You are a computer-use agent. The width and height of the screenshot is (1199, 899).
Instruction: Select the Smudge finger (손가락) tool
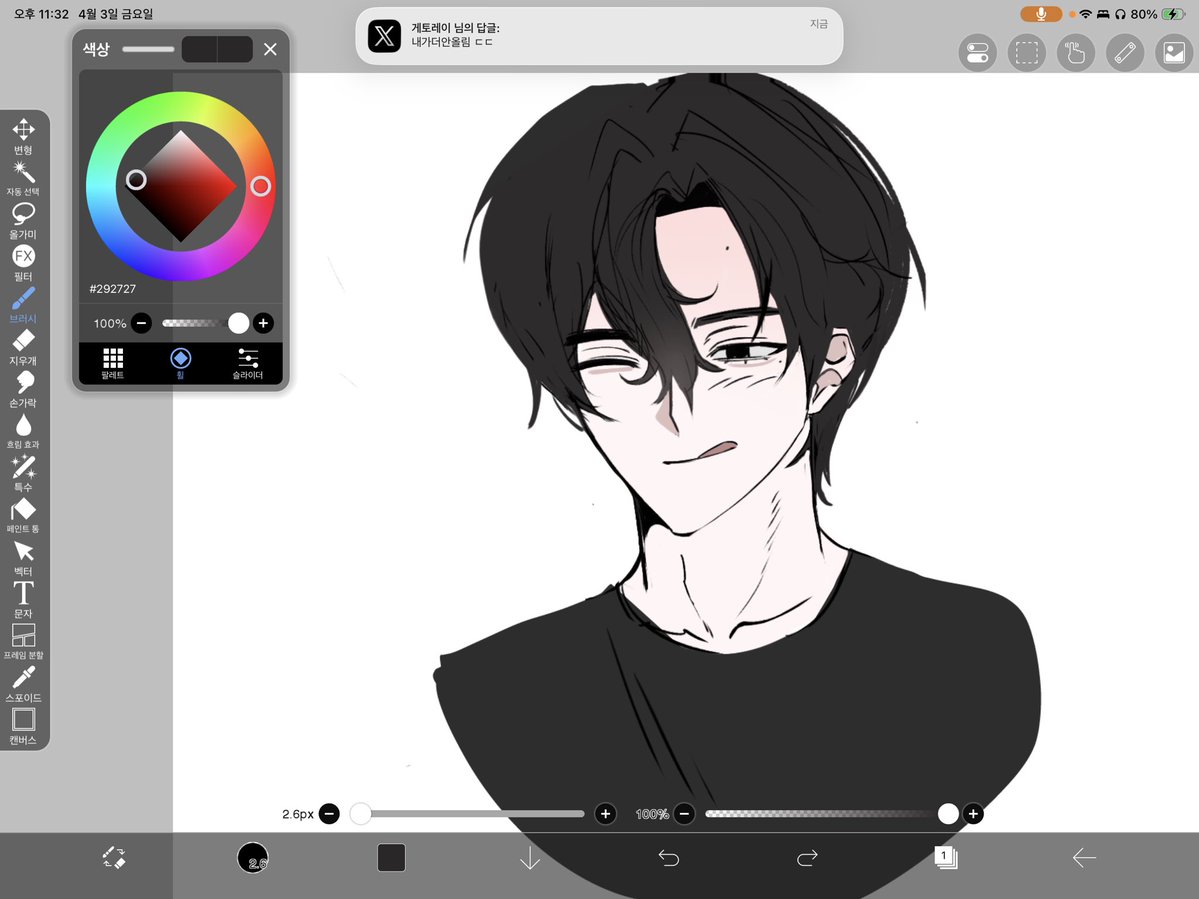pos(23,389)
